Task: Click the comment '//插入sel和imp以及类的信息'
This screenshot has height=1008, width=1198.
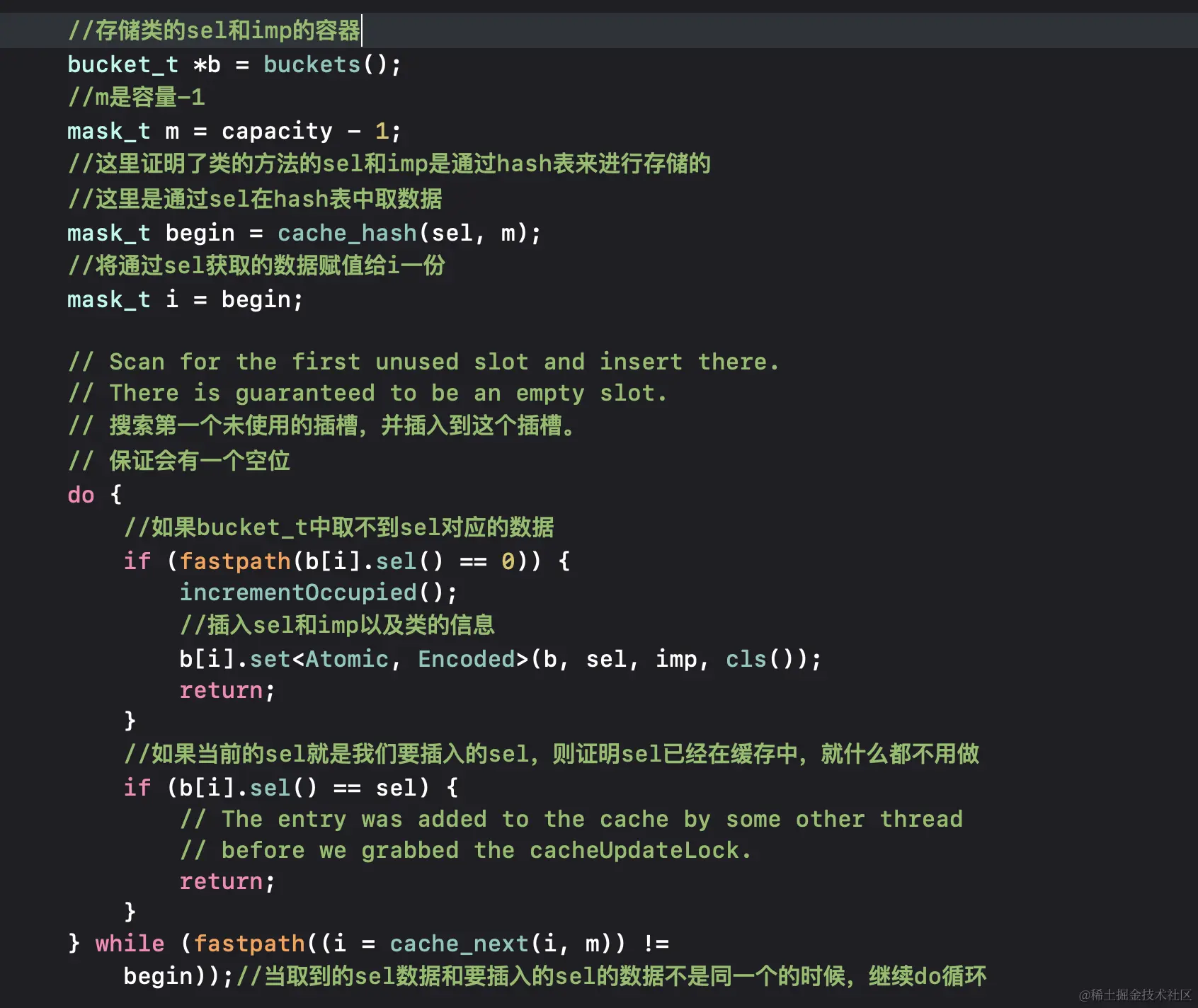Action: coord(337,625)
